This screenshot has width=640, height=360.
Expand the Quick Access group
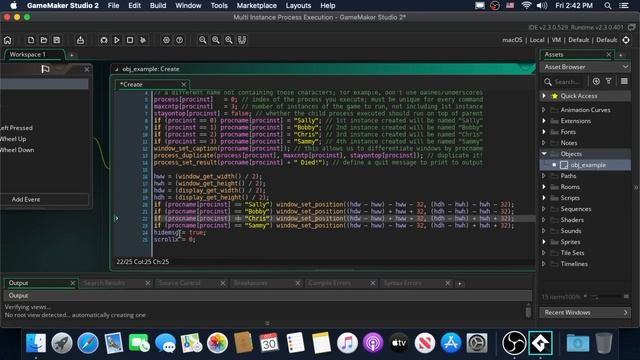(x=544, y=96)
